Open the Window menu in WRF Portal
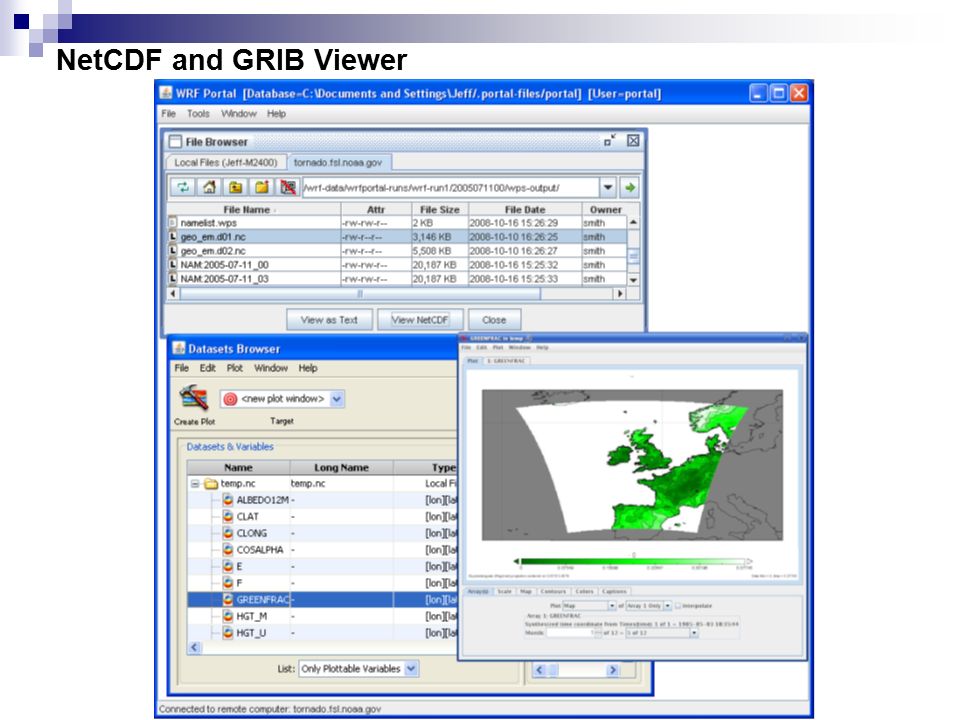The width and height of the screenshot is (960, 720). pos(239,114)
